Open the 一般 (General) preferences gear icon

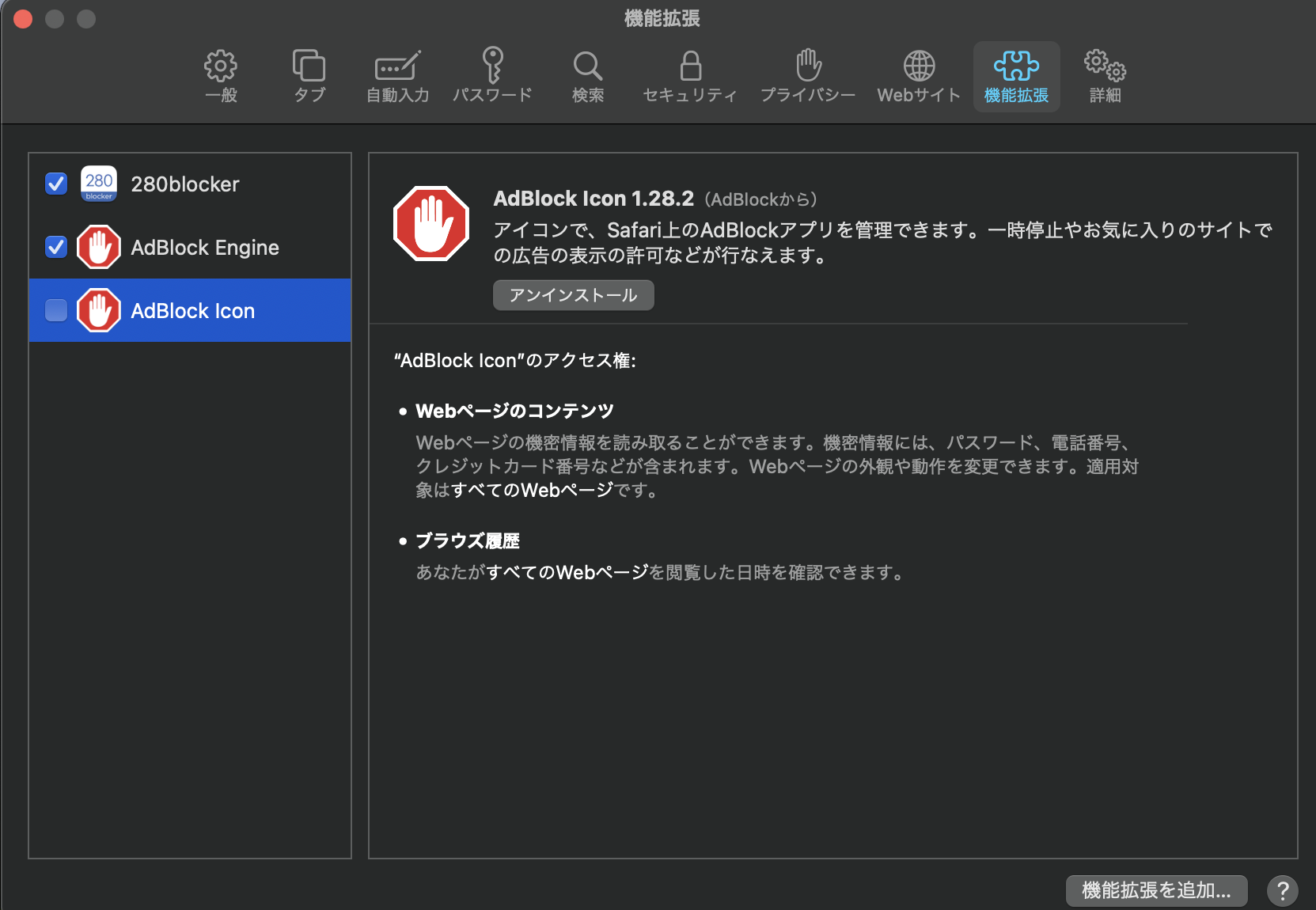221,66
